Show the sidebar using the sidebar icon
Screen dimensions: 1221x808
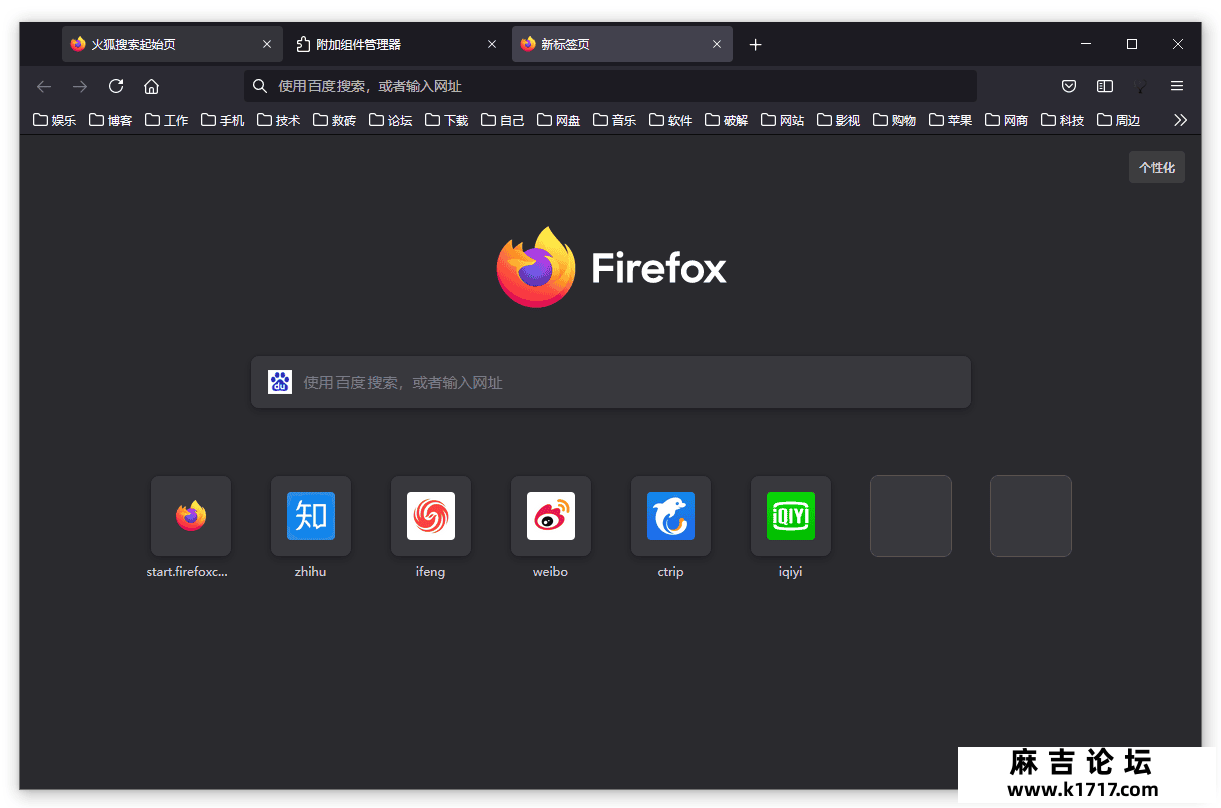1105,86
